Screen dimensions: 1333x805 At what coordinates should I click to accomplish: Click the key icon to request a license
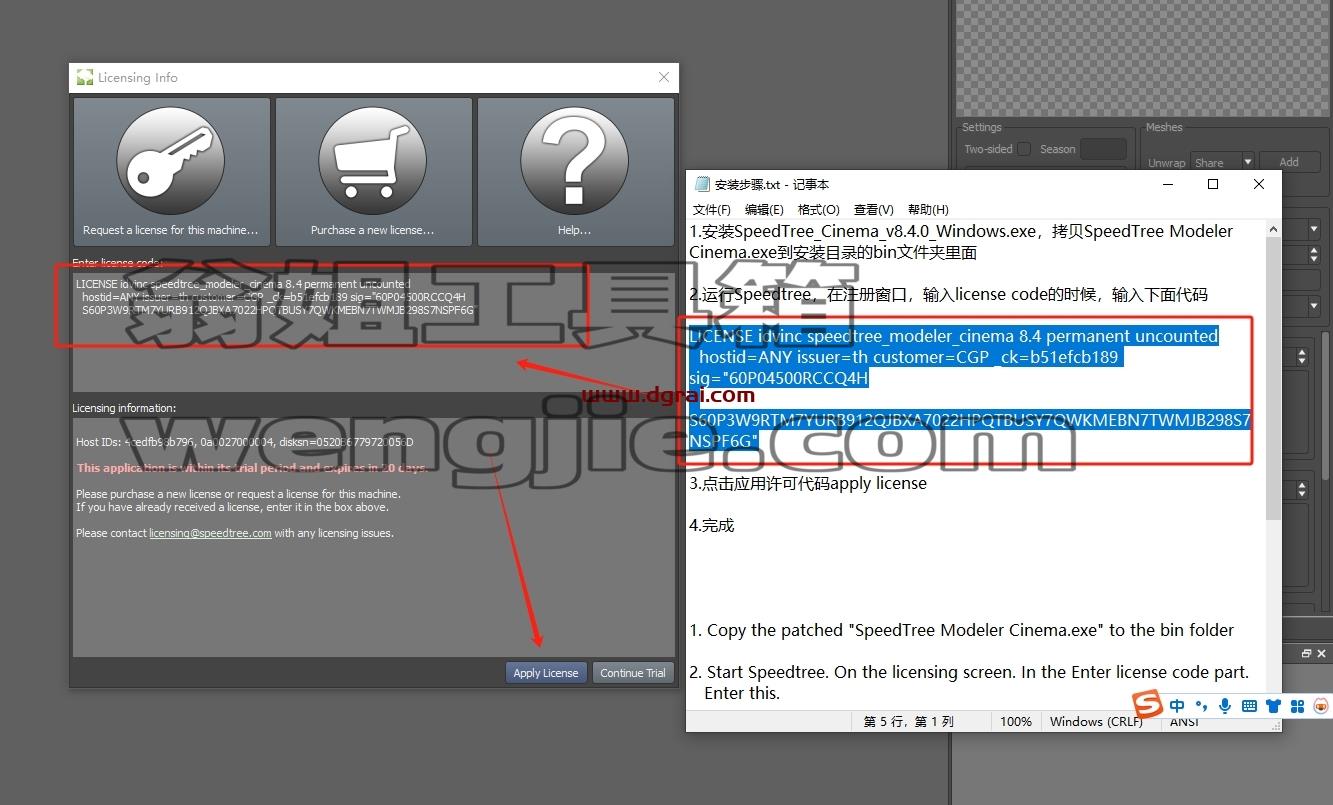pyautogui.click(x=171, y=162)
